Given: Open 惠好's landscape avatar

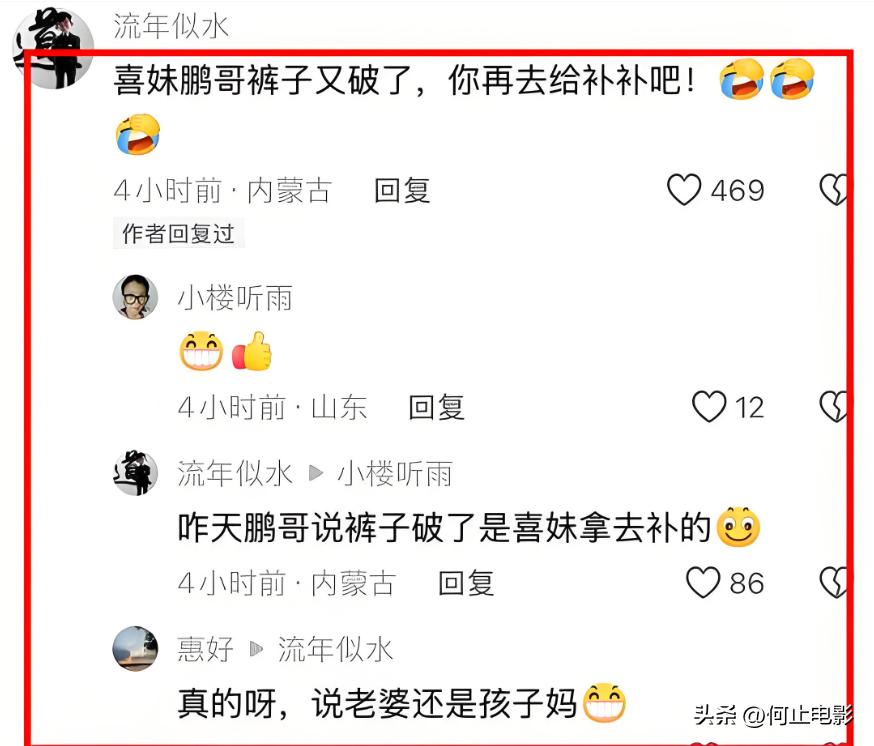Looking at the screenshot, I should click(x=135, y=648).
